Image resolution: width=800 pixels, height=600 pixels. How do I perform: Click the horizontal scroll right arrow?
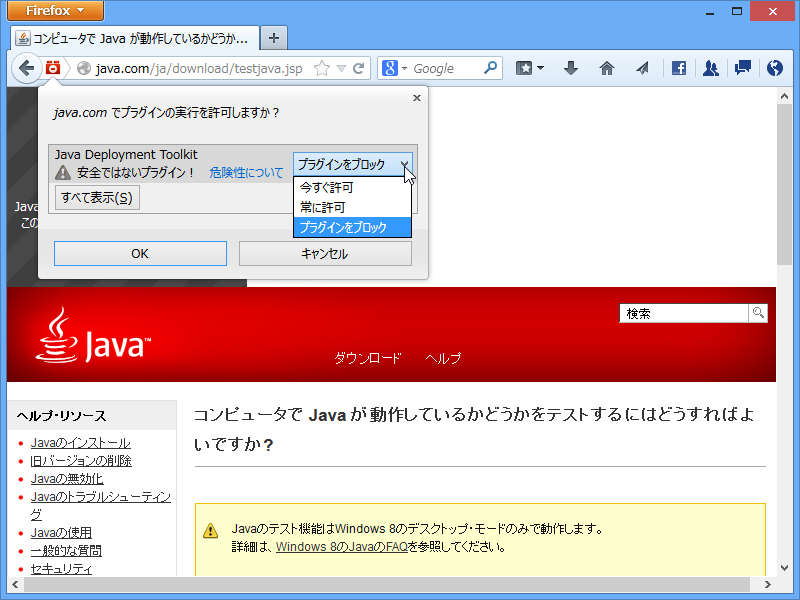[x=767, y=584]
